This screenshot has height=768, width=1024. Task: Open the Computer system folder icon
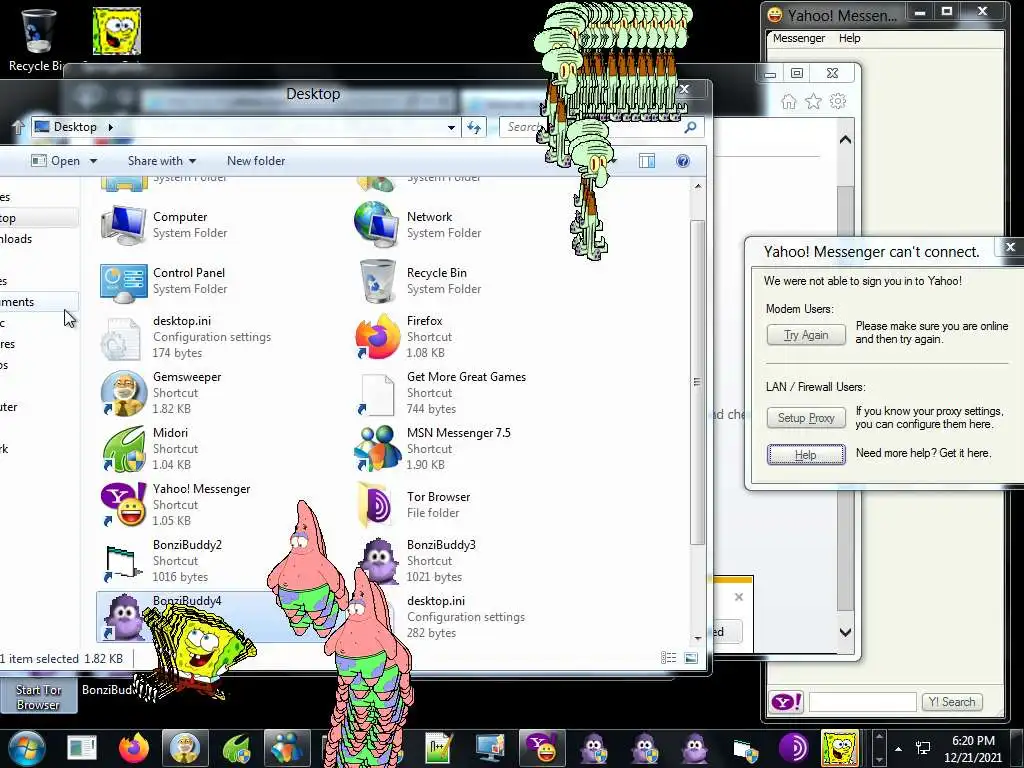(123, 225)
